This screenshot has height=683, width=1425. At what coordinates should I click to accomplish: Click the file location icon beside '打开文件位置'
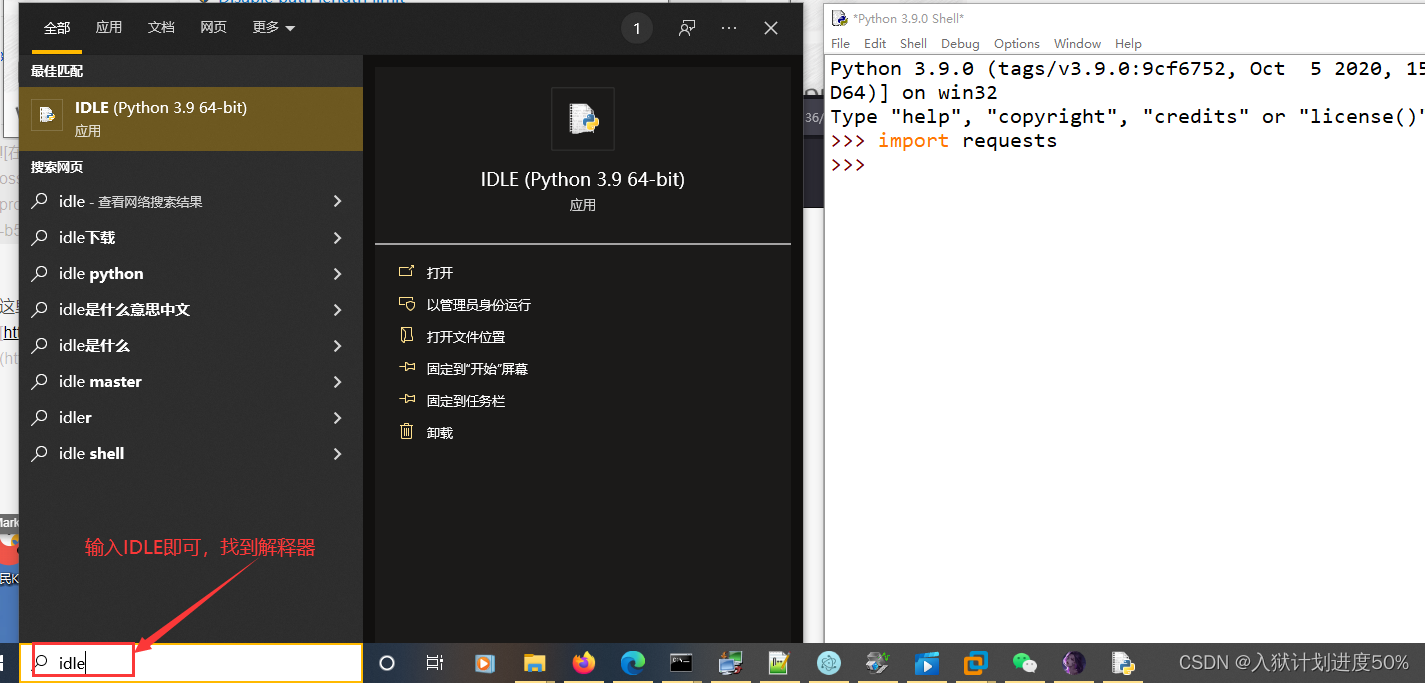point(406,336)
